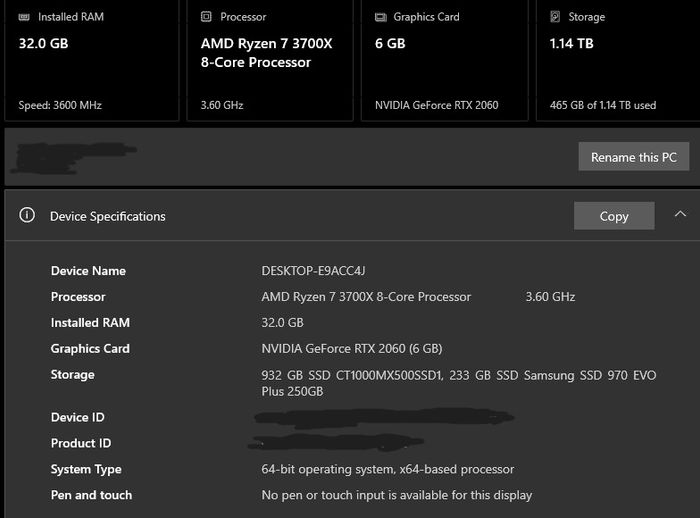This screenshot has width=700, height=518.
Task: Click the Graphics Card icon
Action: pyautogui.click(x=380, y=17)
